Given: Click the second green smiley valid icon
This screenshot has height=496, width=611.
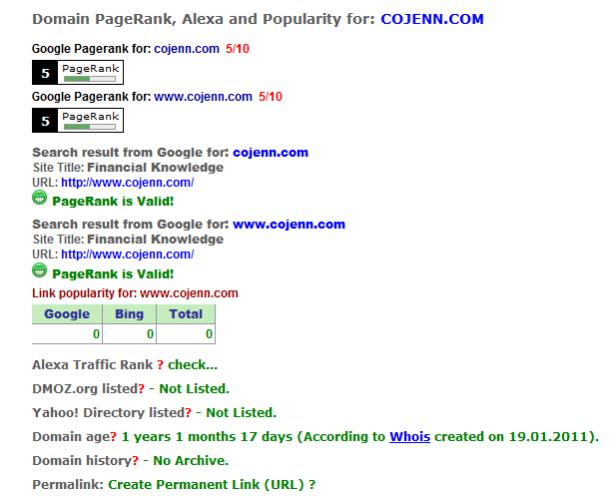Looking at the screenshot, I should tap(39, 270).
